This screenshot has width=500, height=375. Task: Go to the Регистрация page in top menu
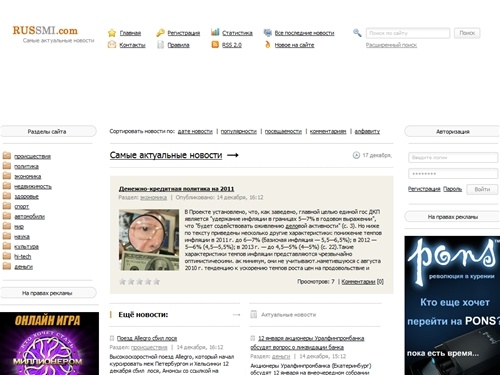(x=184, y=33)
